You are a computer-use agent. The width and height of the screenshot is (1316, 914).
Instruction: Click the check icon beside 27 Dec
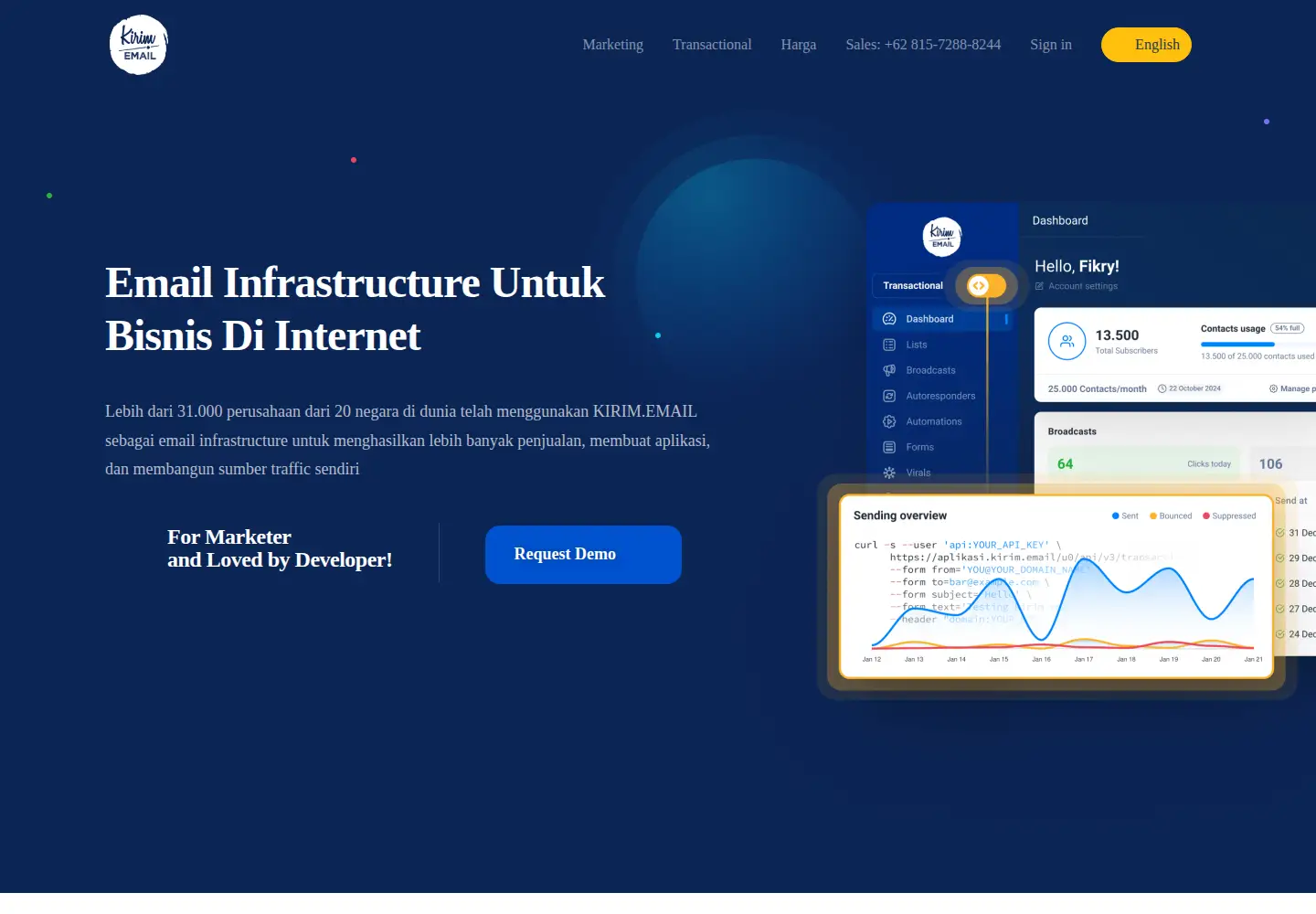point(1280,609)
